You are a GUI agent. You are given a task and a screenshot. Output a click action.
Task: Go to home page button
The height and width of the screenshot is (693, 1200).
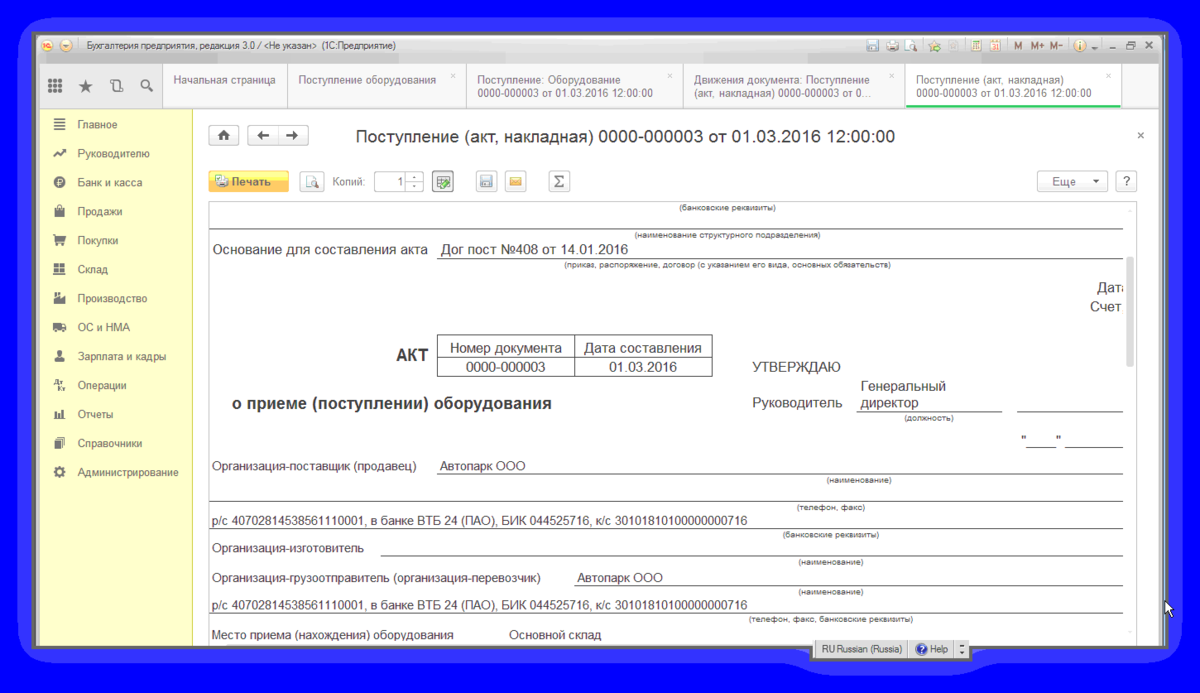coord(224,136)
